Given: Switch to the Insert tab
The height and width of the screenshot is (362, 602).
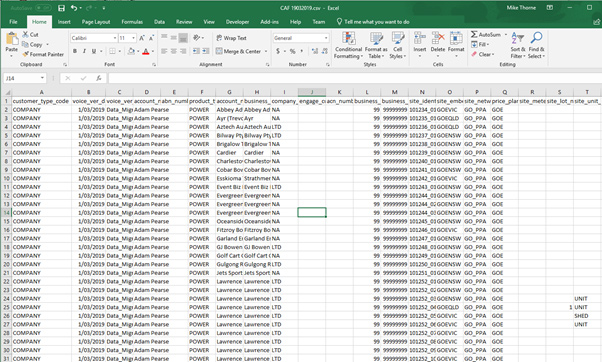Looking at the screenshot, I should click(64, 22).
